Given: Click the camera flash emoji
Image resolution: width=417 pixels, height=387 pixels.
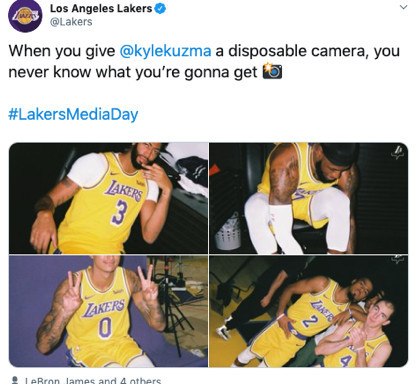Looking at the screenshot, I should click(272, 71).
